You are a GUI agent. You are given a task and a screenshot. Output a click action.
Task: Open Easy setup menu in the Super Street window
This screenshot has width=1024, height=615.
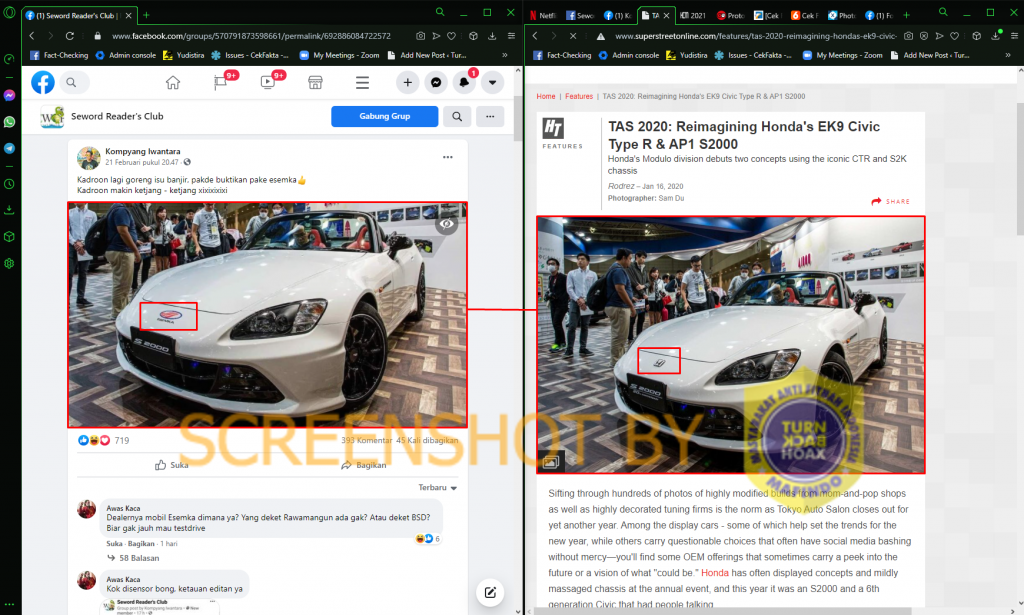(1014, 36)
